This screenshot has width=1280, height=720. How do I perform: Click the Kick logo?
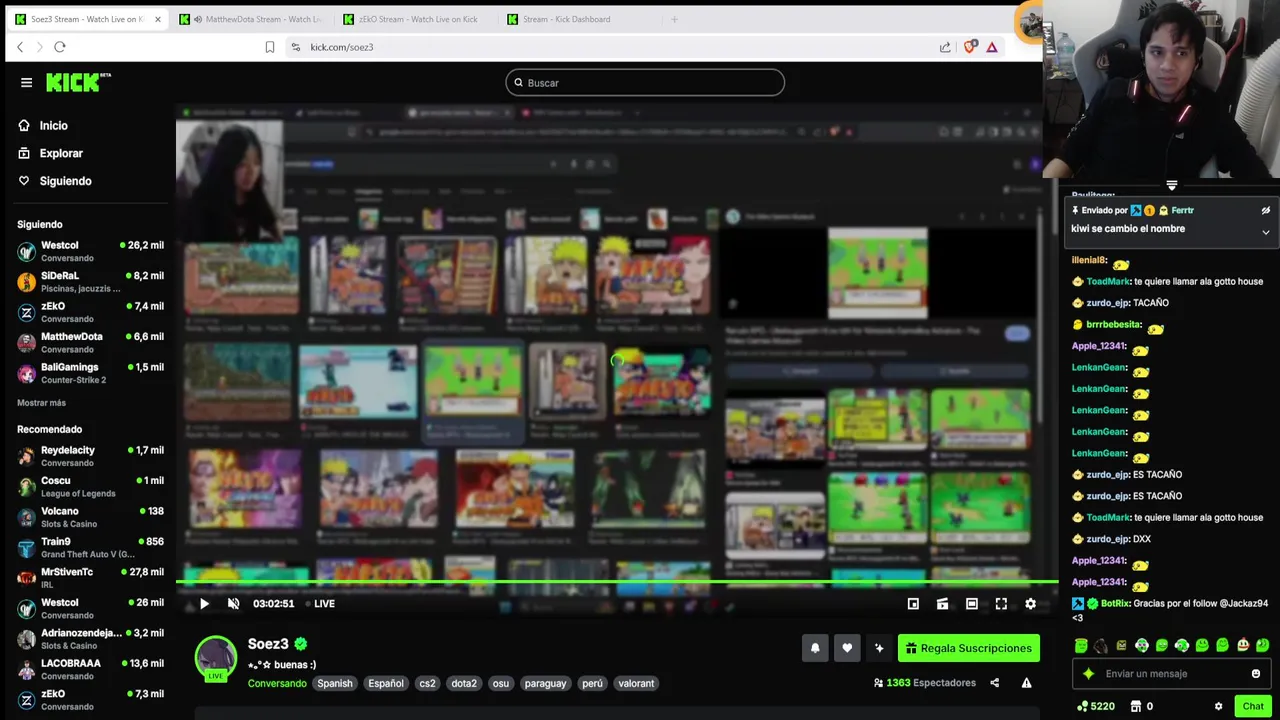(79, 82)
